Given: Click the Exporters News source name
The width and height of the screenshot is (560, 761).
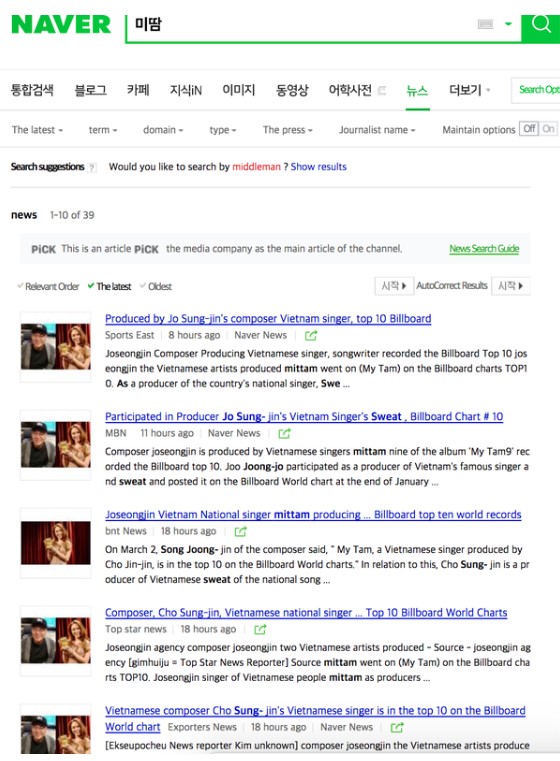Looking at the screenshot, I should click(x=202, y=728).
